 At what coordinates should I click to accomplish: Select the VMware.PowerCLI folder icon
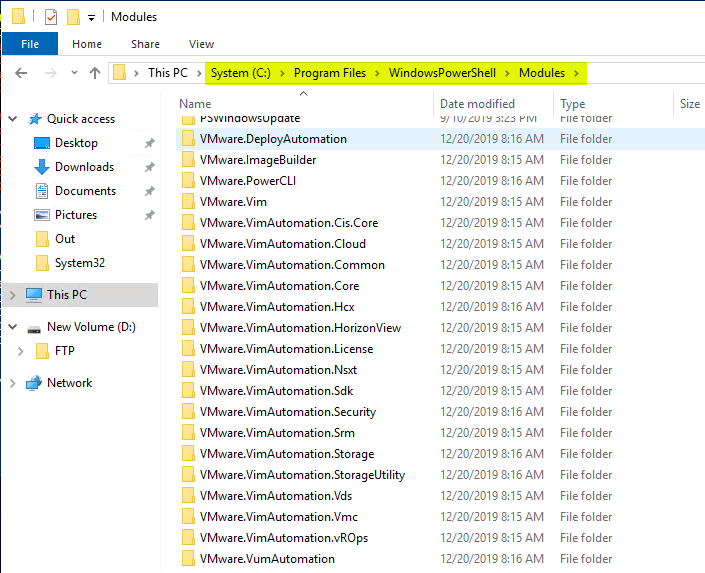tap(188, 181)
